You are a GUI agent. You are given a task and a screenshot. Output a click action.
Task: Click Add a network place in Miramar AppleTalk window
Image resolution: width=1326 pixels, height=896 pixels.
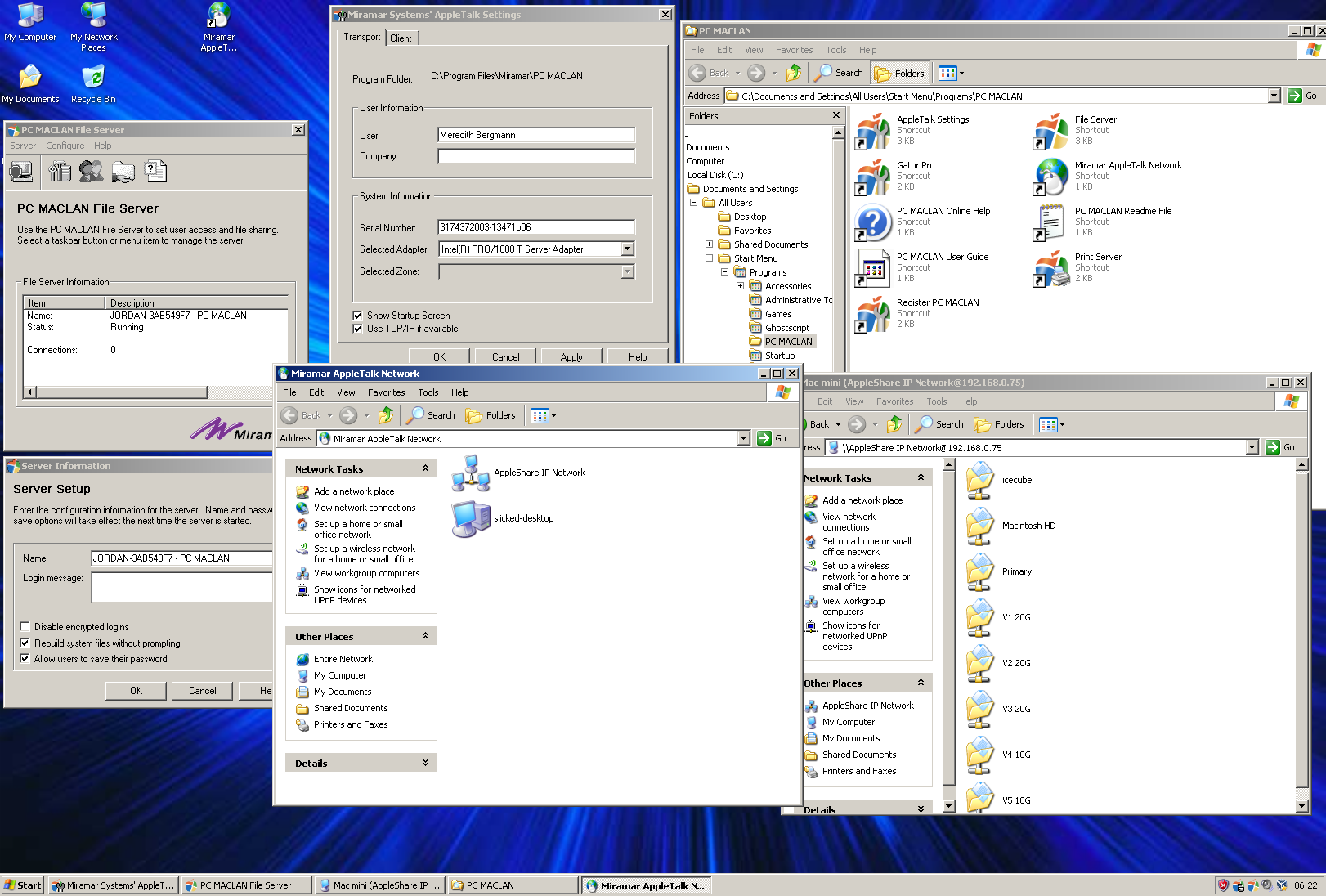(354, 491)
